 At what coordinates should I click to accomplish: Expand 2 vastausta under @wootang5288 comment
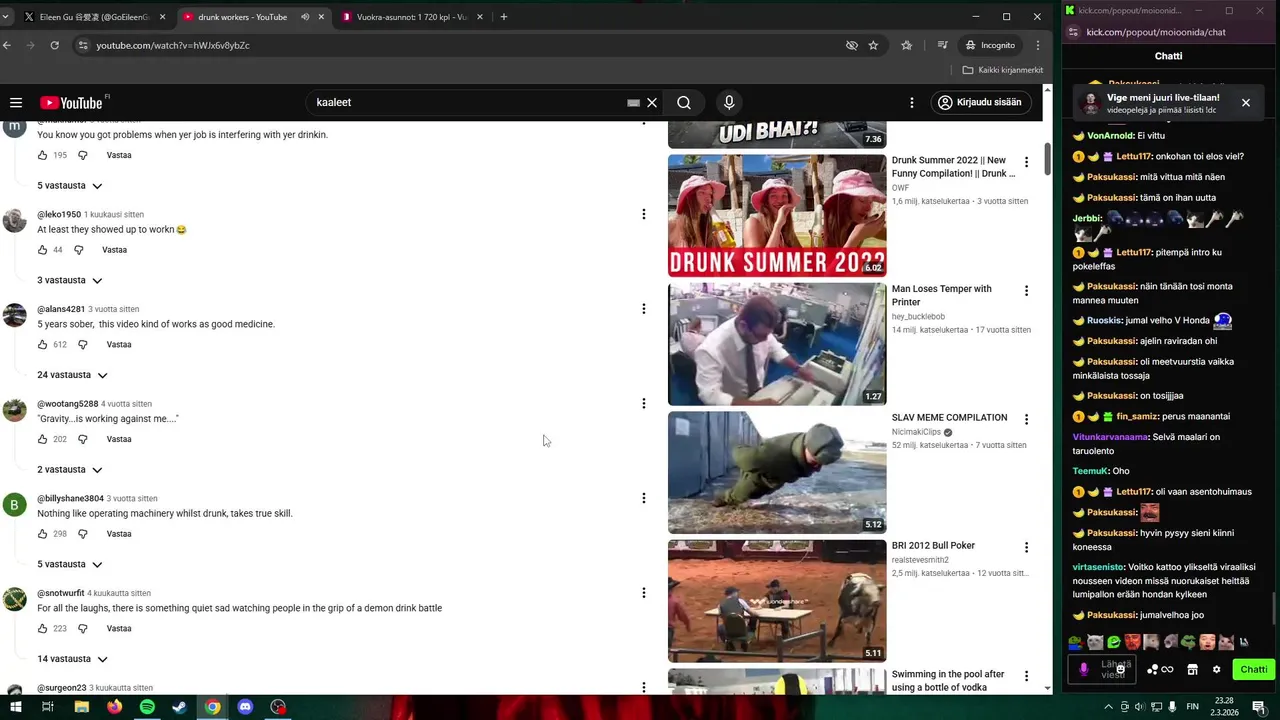point(70,470)
